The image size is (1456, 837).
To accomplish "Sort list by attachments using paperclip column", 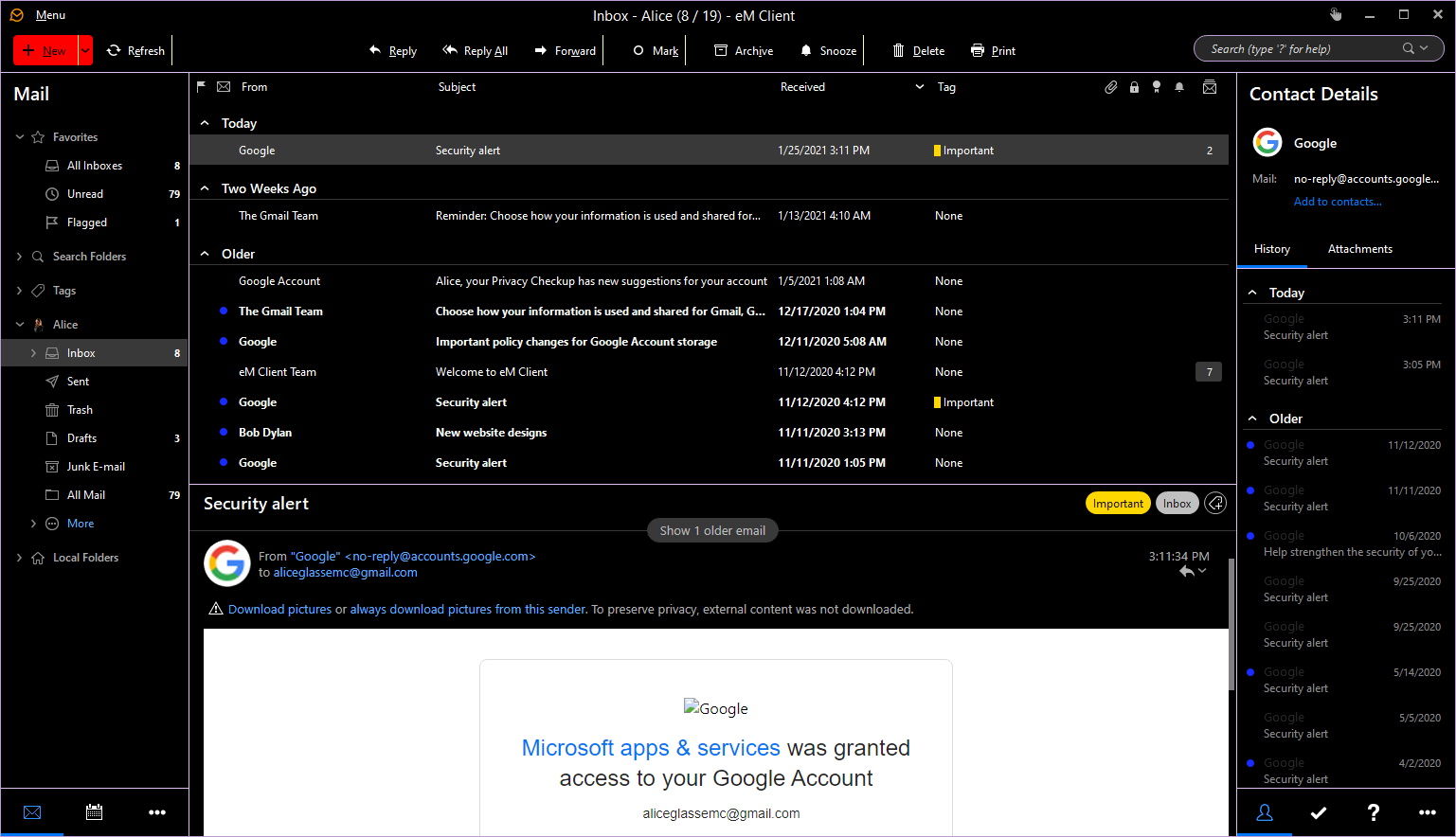I will (x=1110, y=86).
